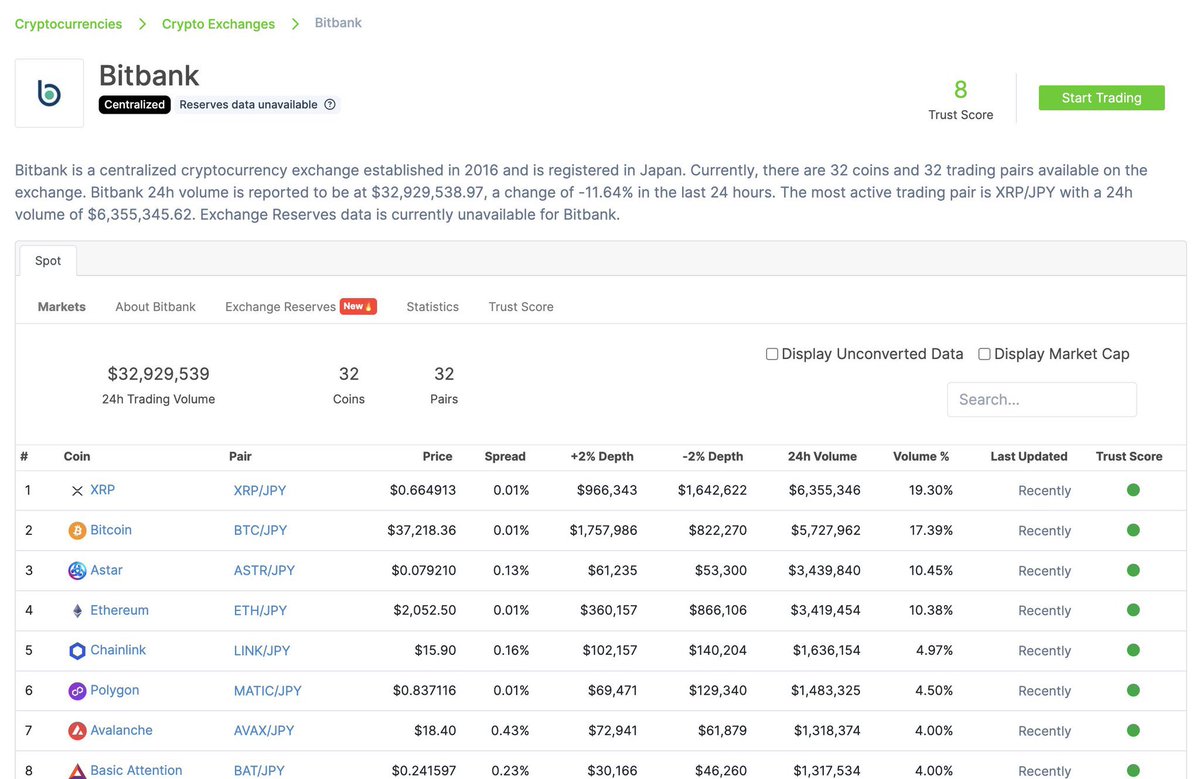The image size is (1200, 779).
Task: Switch to About Bitbank tab
Action: coord(156,307)
